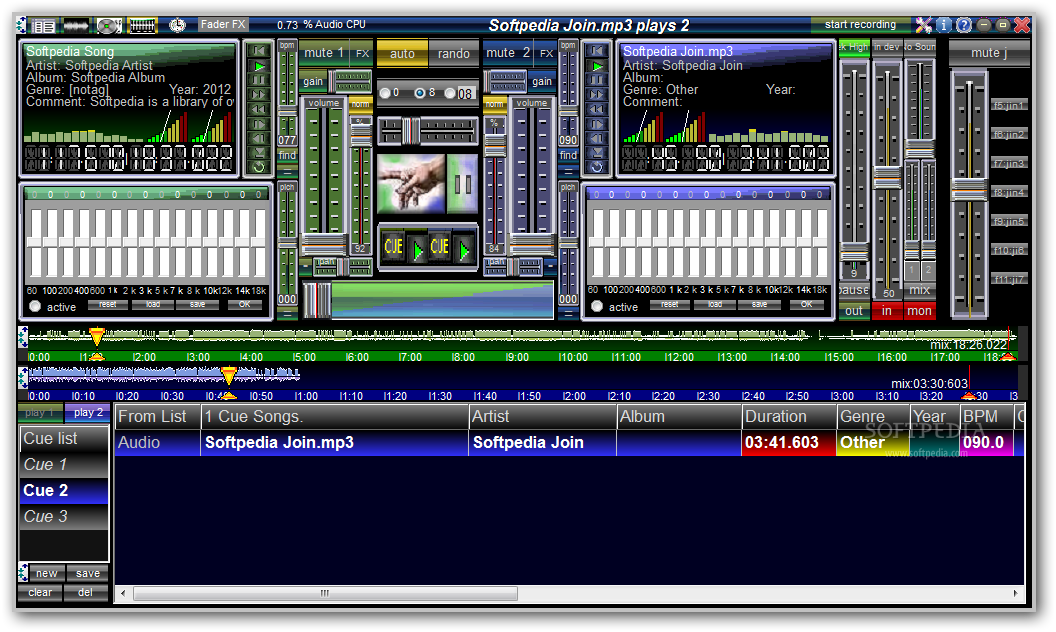1056x632 pixels.
Task: Open the output device selector 'k High'
Action: (x=853, y=47)
